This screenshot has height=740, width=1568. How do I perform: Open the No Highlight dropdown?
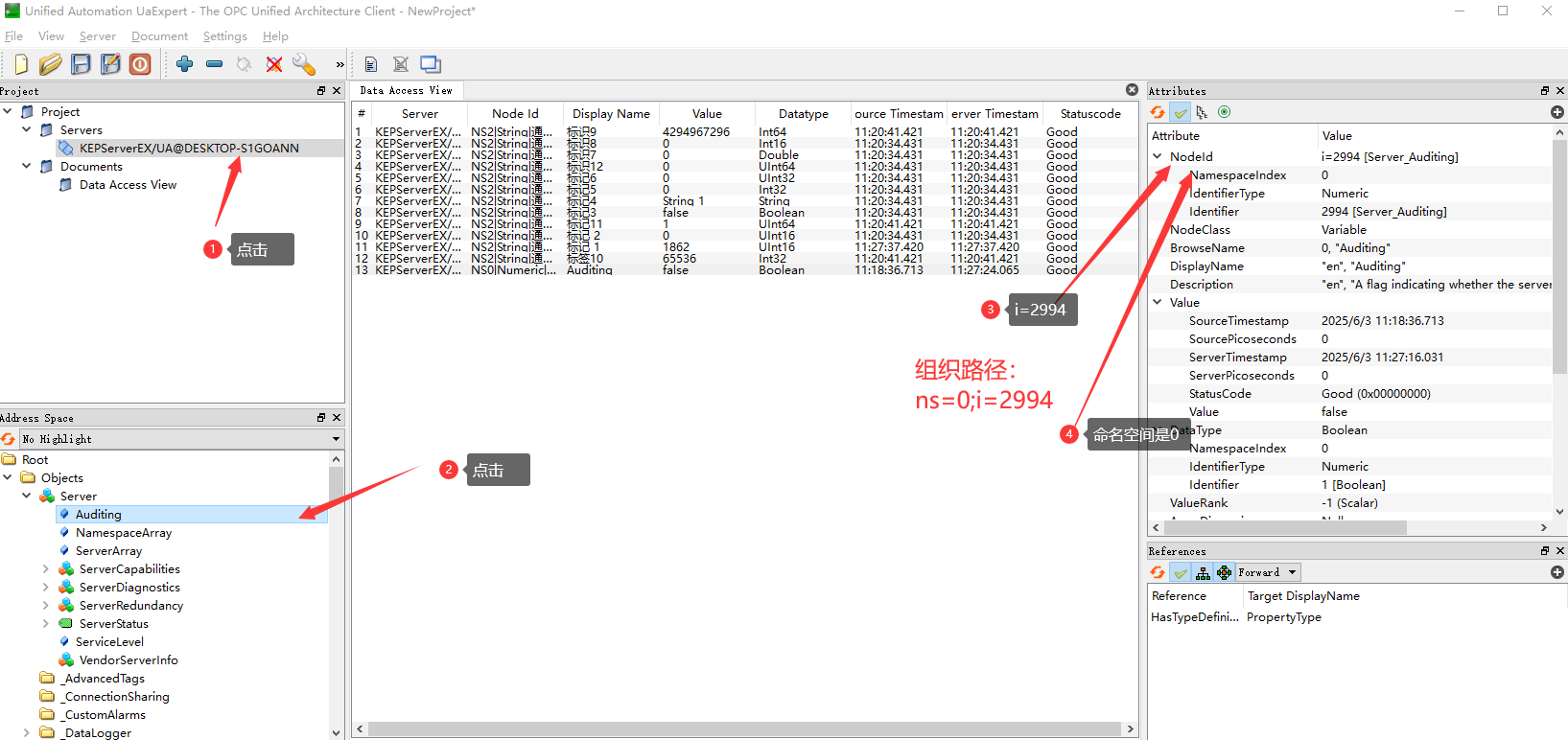pos(181,439)
